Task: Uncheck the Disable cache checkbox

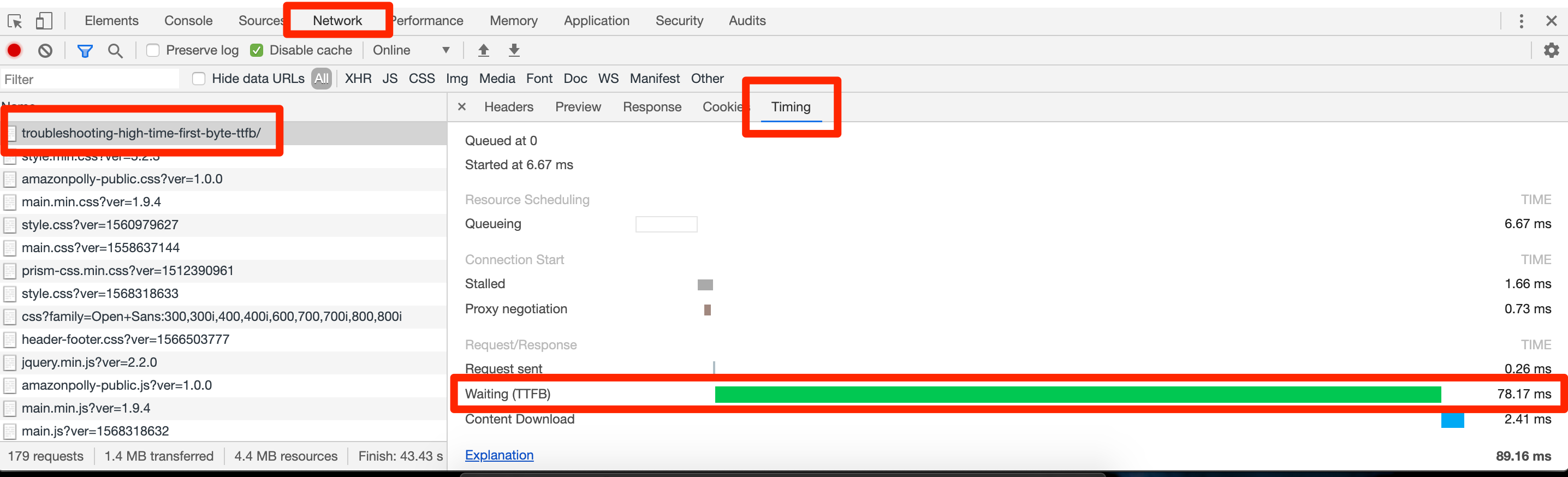Action: (257, 51)
